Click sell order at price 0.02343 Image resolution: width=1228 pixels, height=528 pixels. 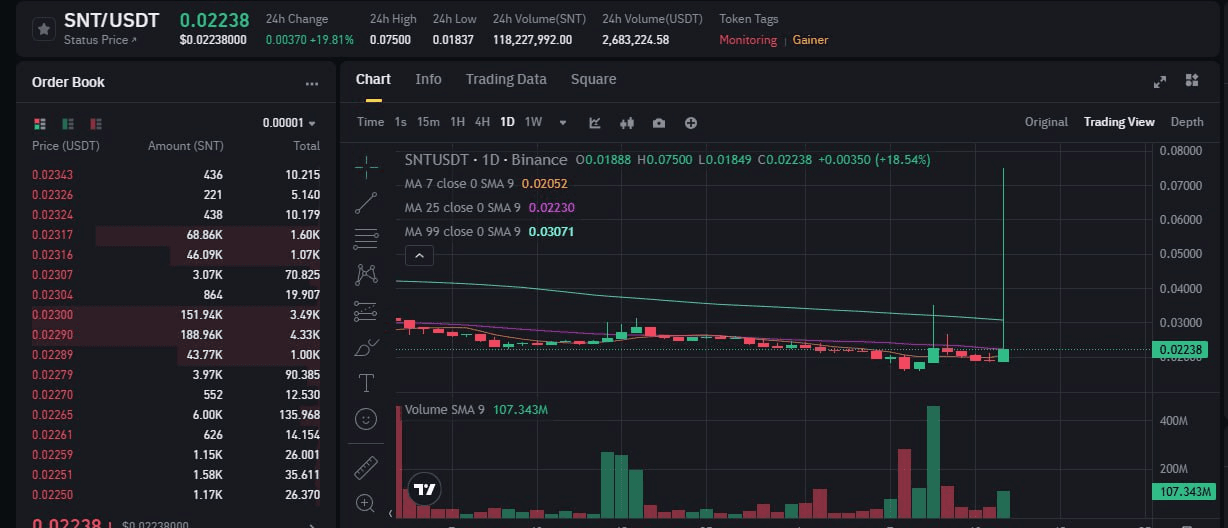[176, 174]
